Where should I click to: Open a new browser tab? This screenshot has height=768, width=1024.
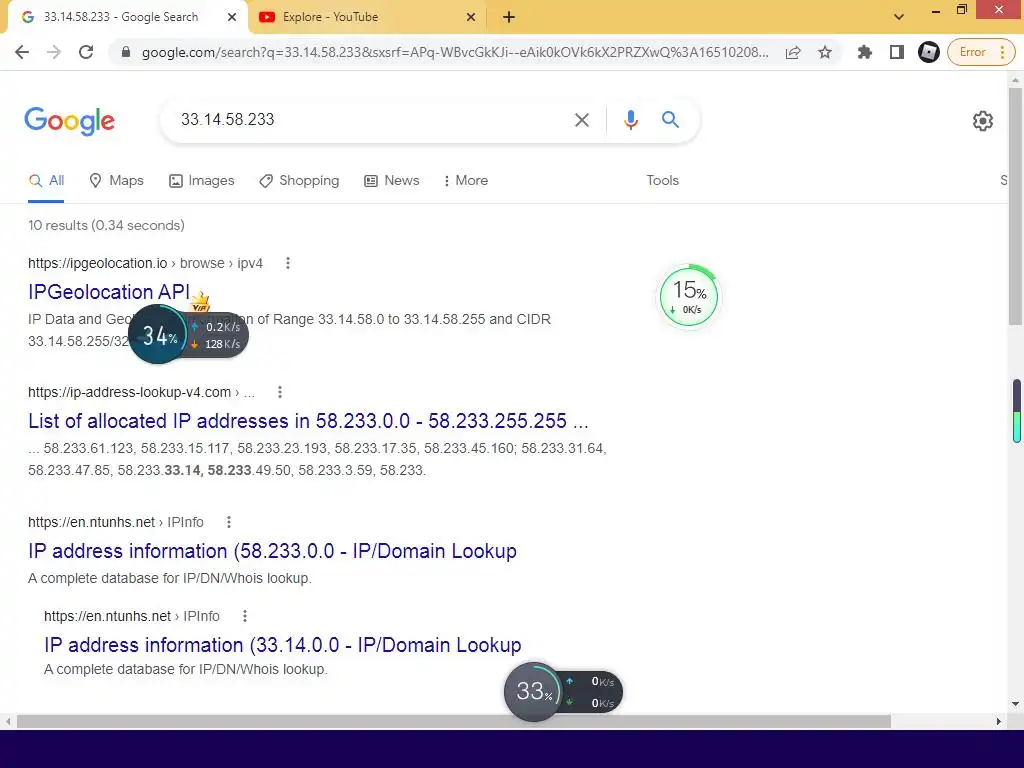coord(509,17)
